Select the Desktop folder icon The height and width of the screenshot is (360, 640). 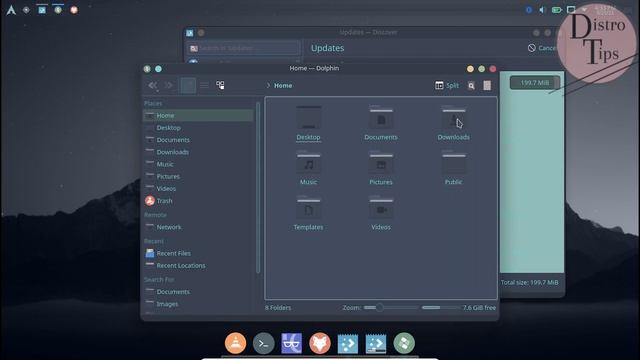[x=309, y=118]
